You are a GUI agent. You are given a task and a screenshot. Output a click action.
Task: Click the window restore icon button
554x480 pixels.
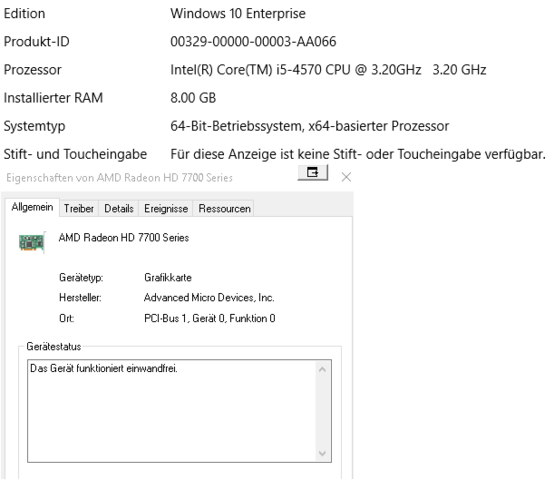[313, 173]
